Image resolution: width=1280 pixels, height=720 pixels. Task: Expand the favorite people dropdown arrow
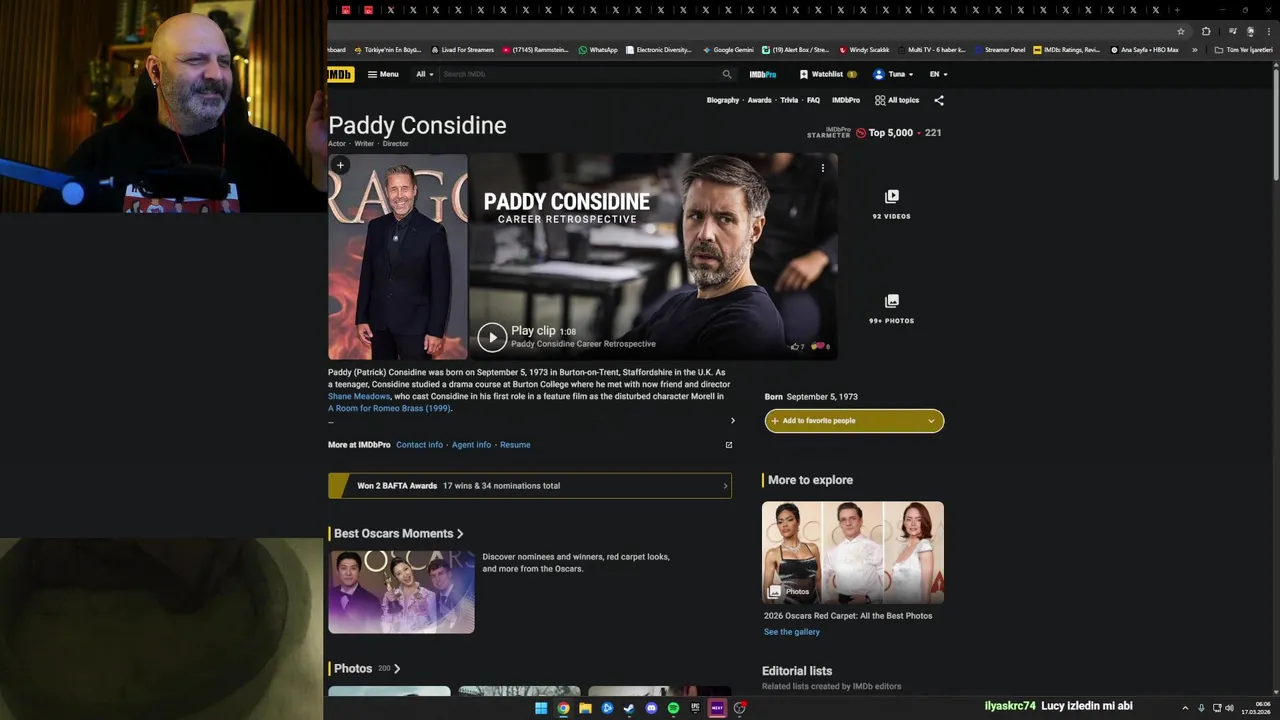[x=931, y=421]
